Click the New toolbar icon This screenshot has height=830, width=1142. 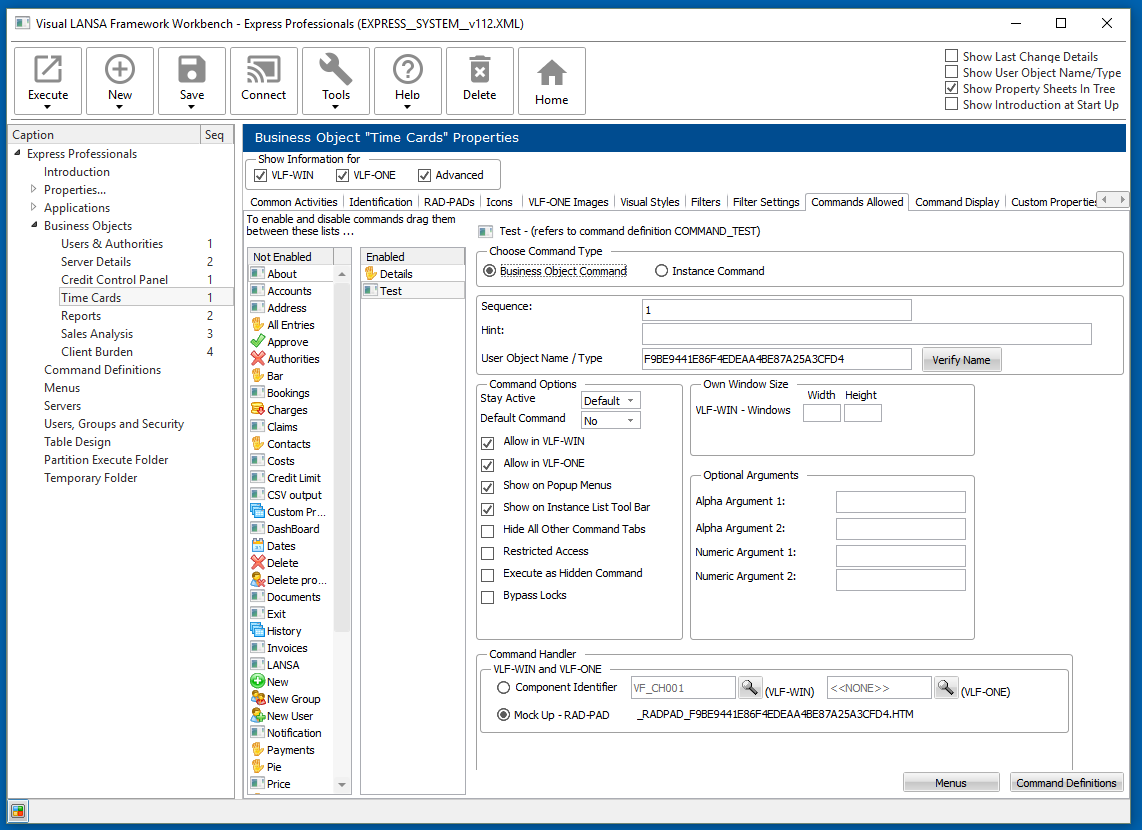click(x=119, y=69)
